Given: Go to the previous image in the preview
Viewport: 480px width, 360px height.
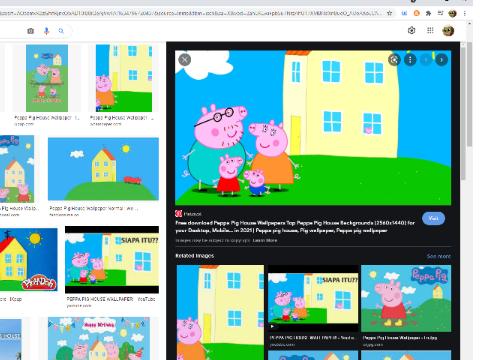Looking at the screenshot, I should pos(426,60).
